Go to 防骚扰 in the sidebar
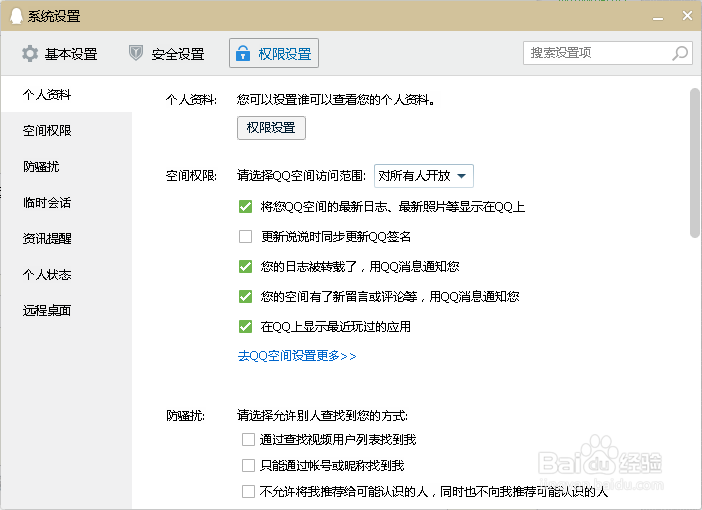 point(66,167)
